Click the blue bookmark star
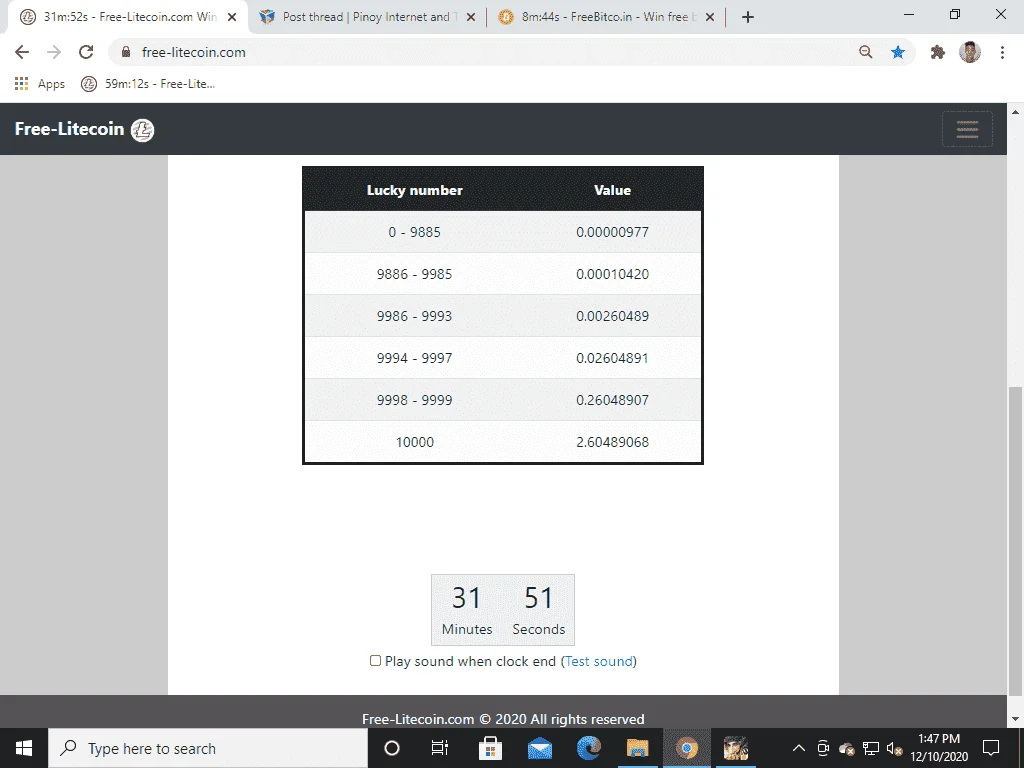This screenshot has height=768, width=1024. point(898,52)
